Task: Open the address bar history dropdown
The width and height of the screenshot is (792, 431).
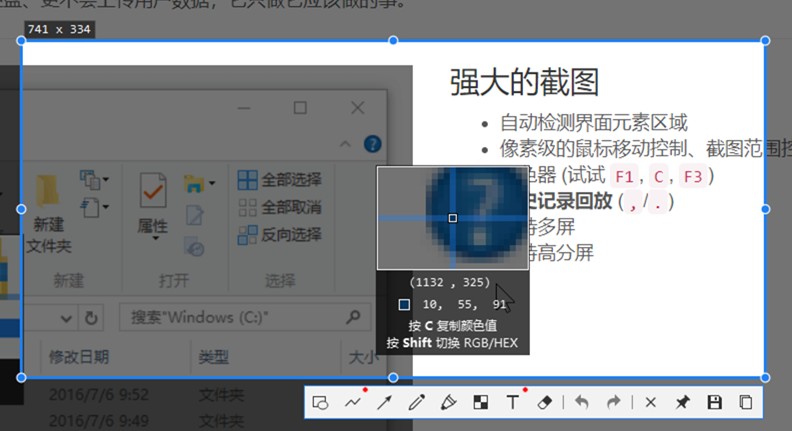Action: click(66, 318)
